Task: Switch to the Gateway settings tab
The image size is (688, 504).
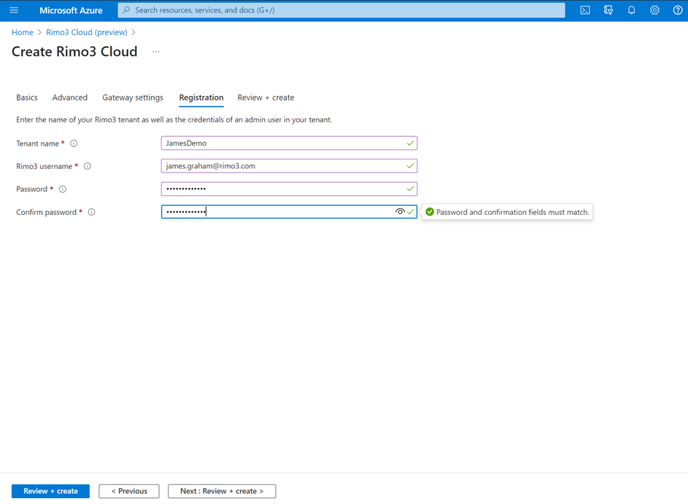Action: click(133, 97)
